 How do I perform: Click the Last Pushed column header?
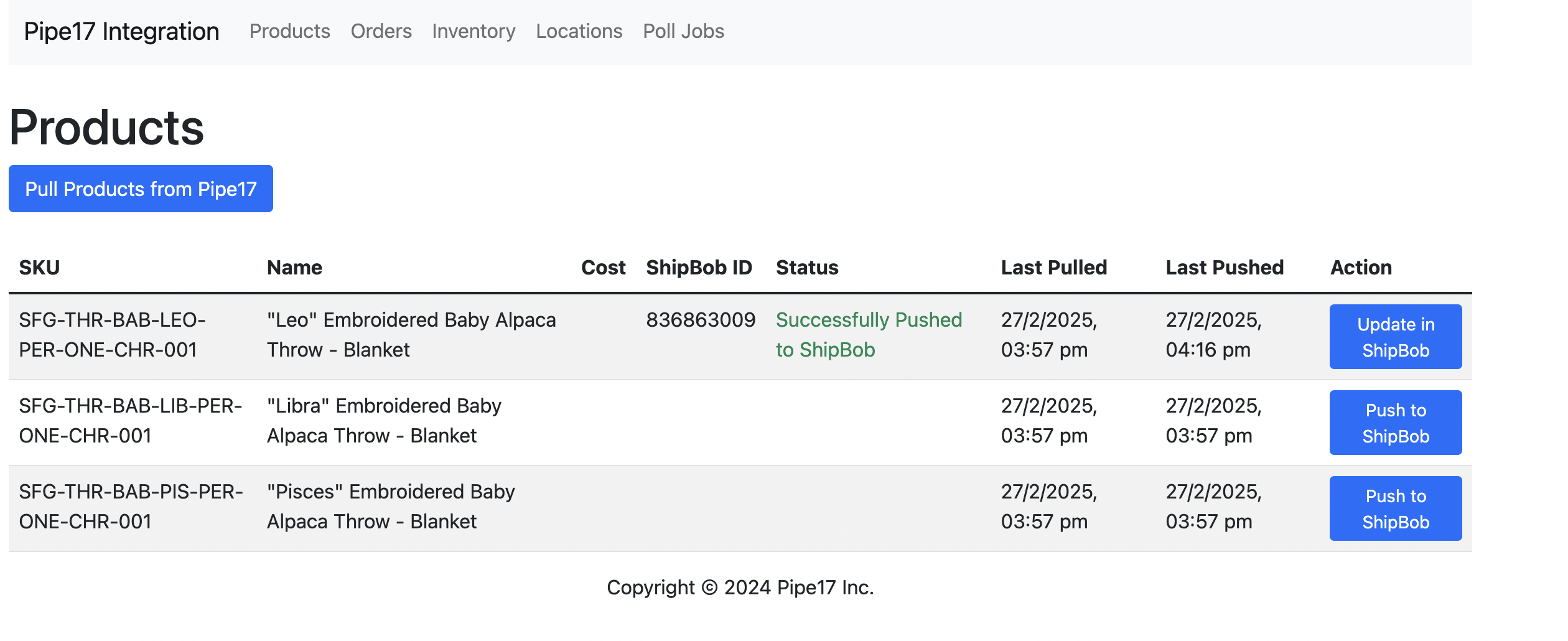1224,268
